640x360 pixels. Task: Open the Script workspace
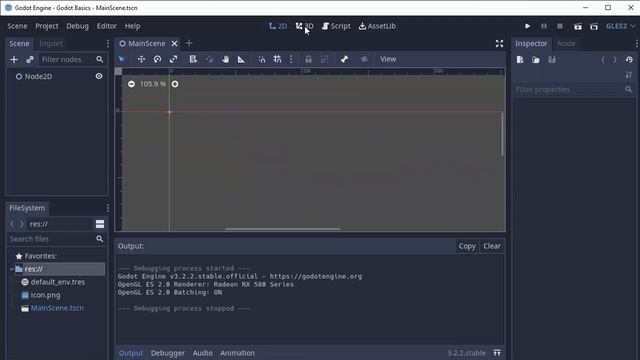(x=336, y=26)
